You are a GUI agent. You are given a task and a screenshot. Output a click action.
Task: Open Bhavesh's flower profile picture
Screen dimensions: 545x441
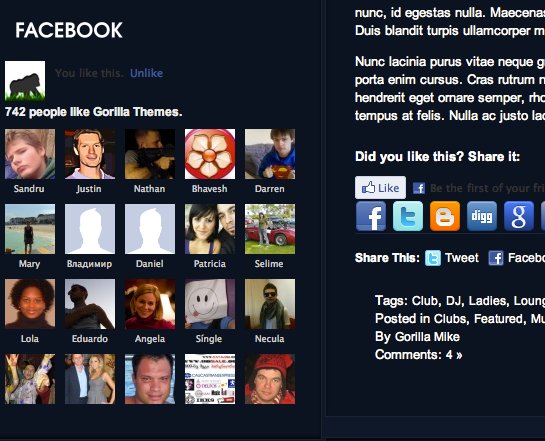(210, 154)
